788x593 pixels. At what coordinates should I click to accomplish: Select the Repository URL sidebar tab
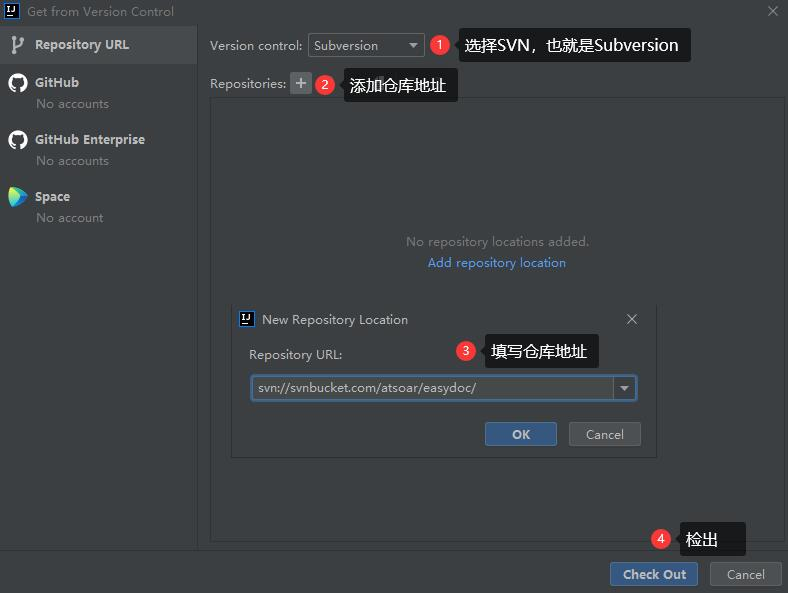coord(81,45)
